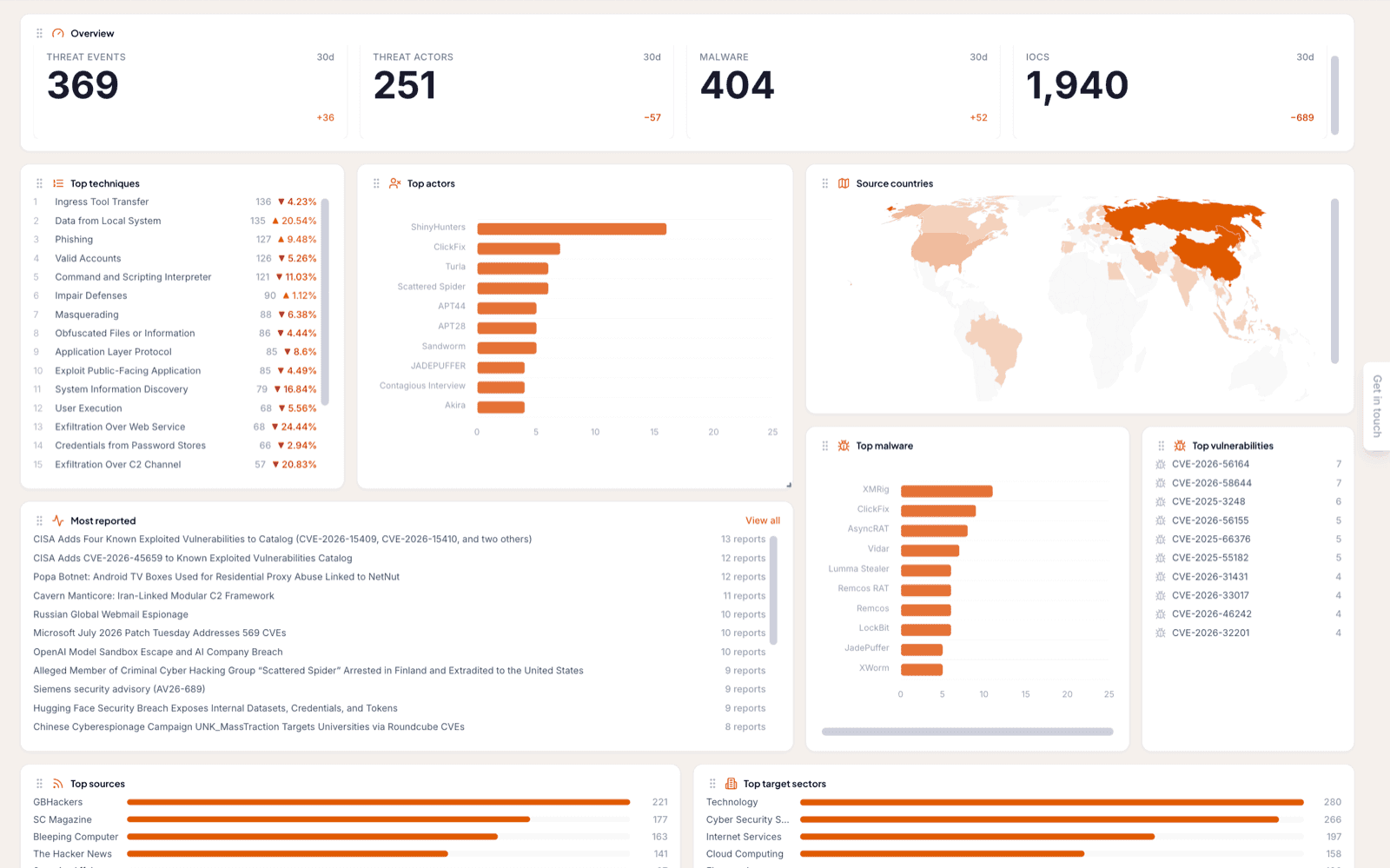Select the Internet Services sector row
This screenshot has width=1390, height=868.
coord(1024,837)
